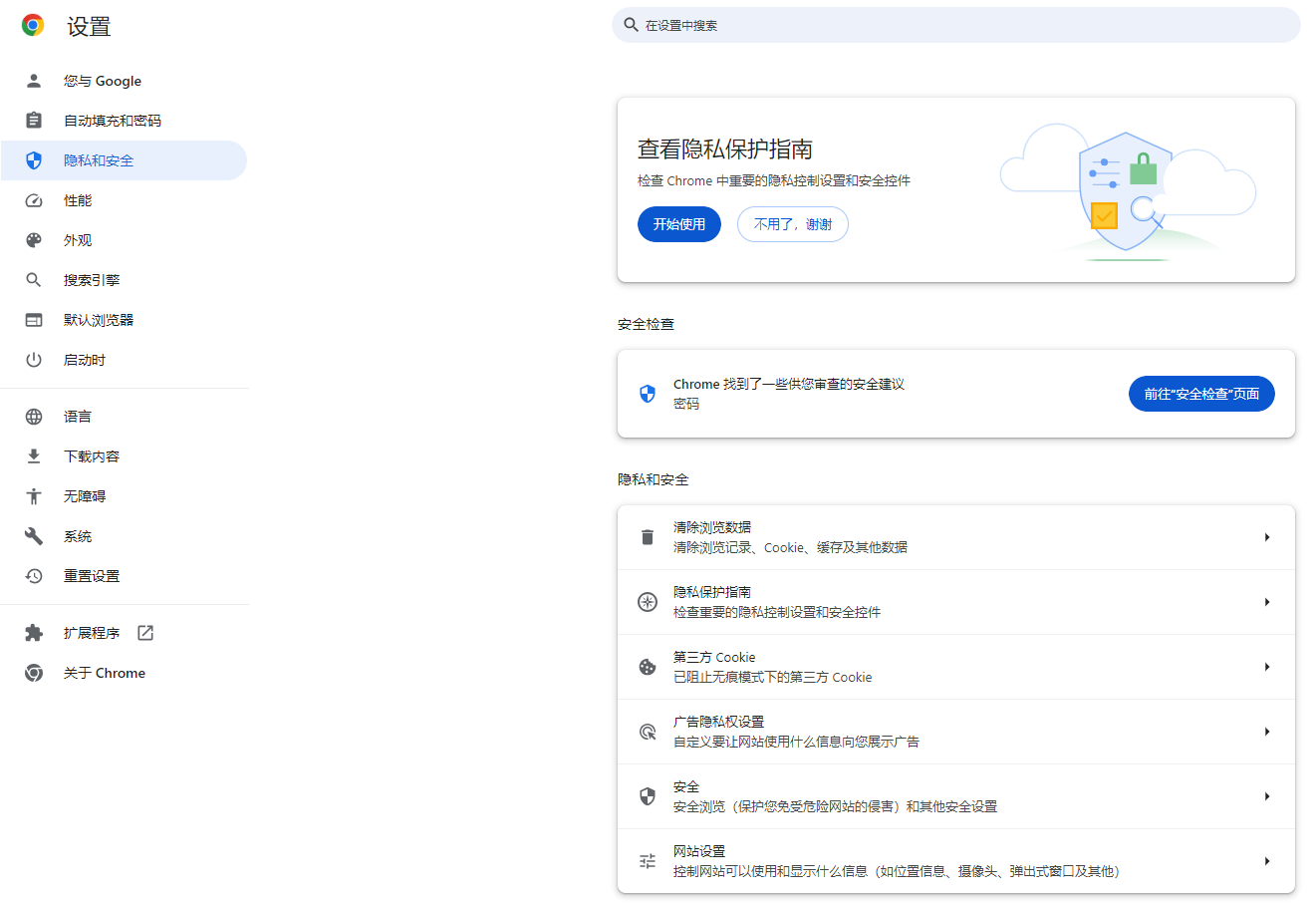Image resolution: width=1316 pixels, height=907 pixels.
Task: Expand the 安全 settings row chevron
Action: tap(1267, 795)
